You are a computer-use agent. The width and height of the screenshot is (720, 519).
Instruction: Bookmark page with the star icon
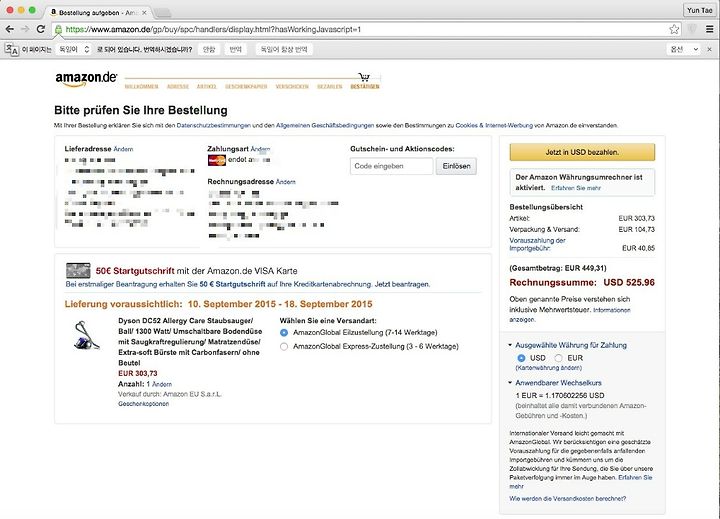[x=674, y=29]
